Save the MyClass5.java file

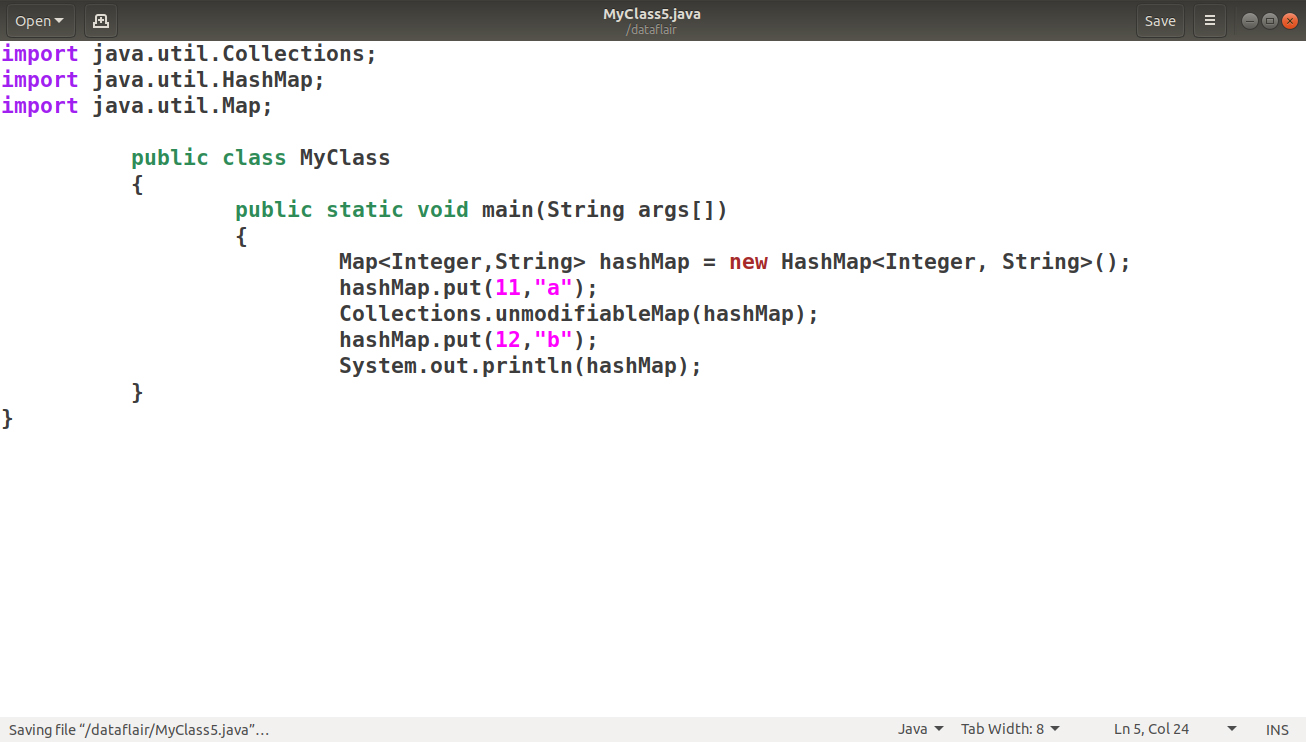1160,20
